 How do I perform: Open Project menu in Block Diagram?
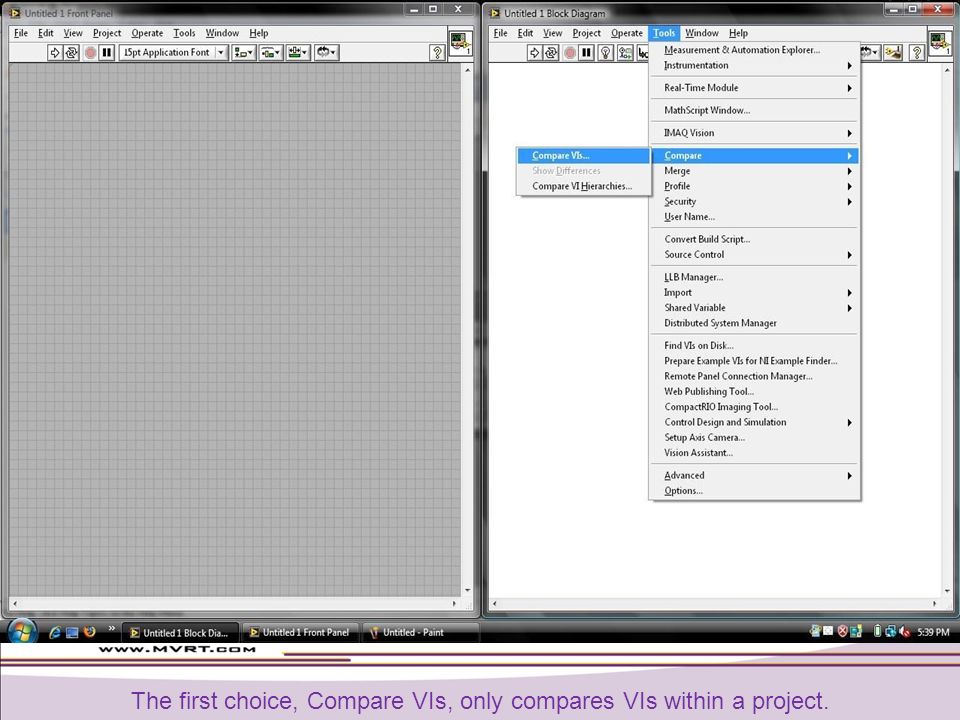586,33
